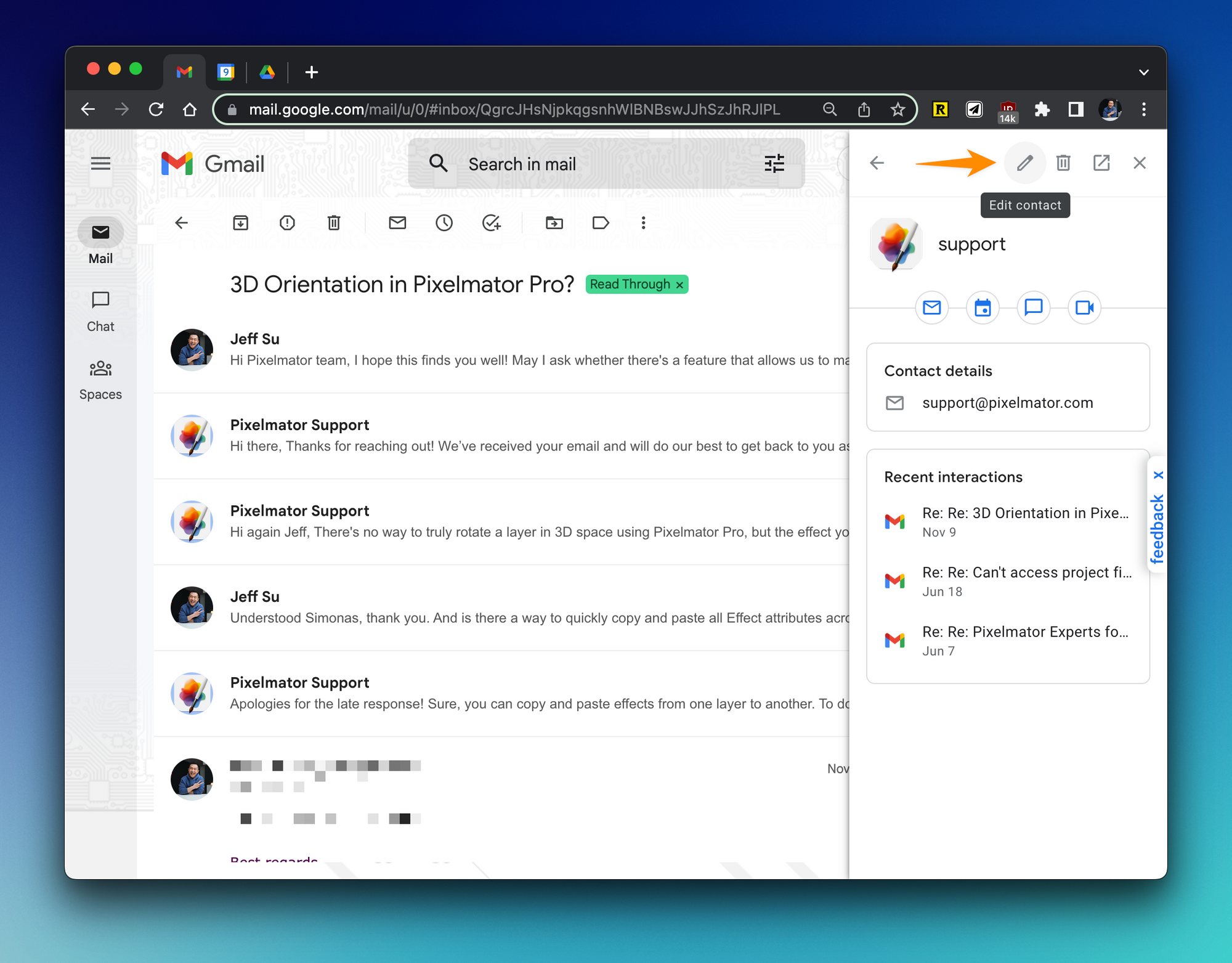Delete the conversation with toolbar trash icon
Viewport: 1232px width, 963px height.
click(334, 223)
